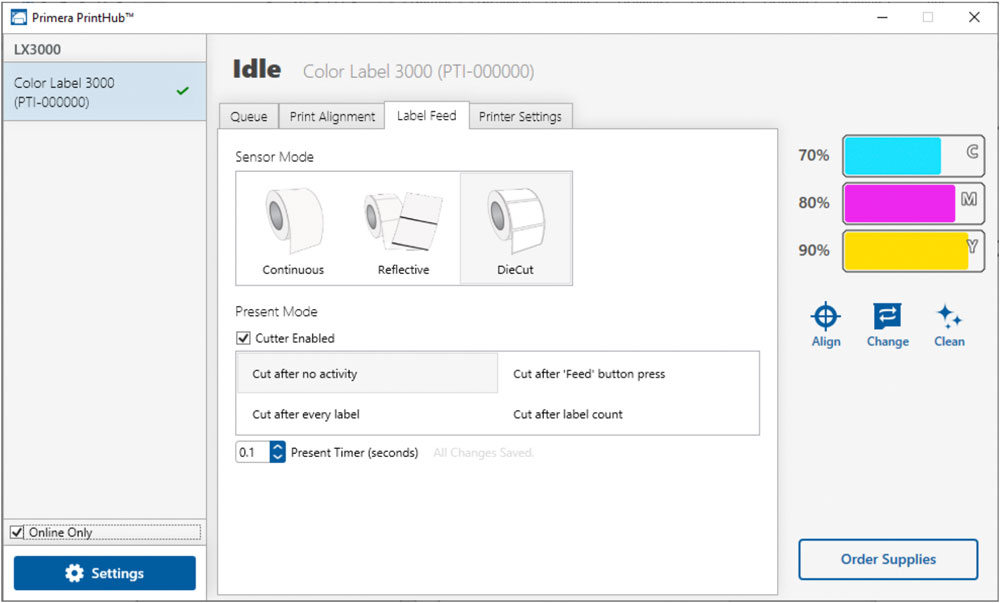Click the All Changes Saved message
This screenshot has width=1000, height=603.
click(483, 453)
